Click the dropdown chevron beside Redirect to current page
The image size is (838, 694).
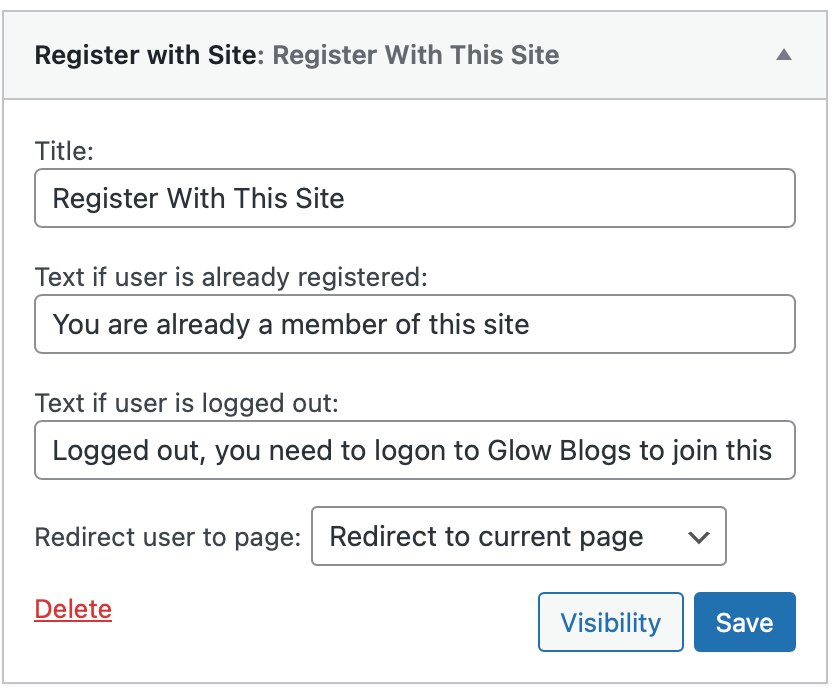[697, 537]
